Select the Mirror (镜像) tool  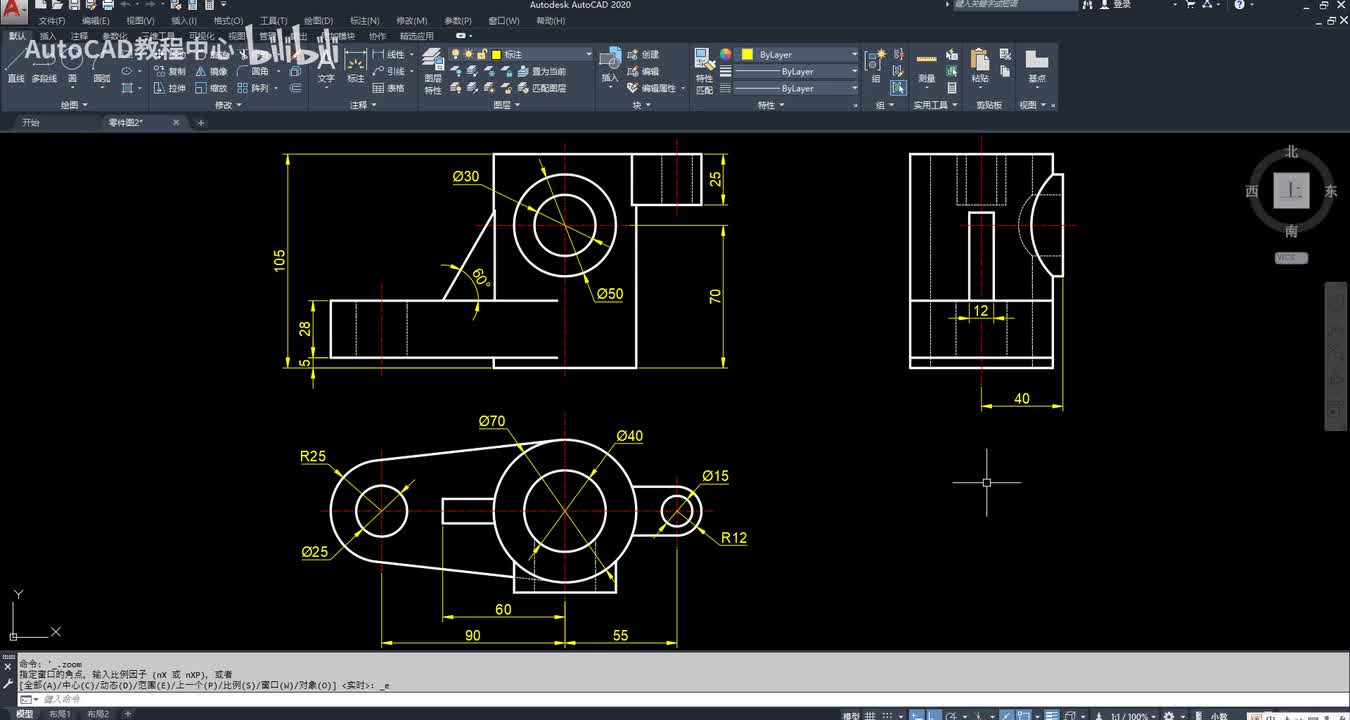[211, 71]
